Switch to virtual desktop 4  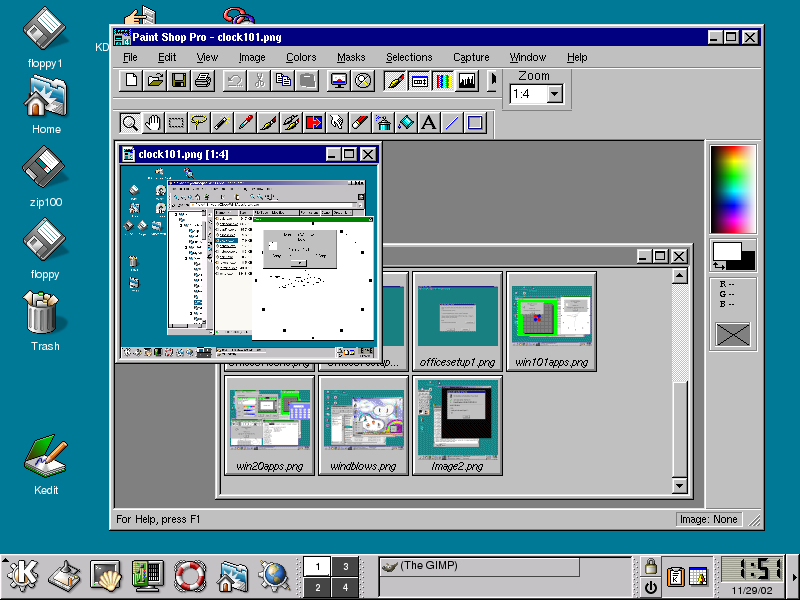pos(345,587)
